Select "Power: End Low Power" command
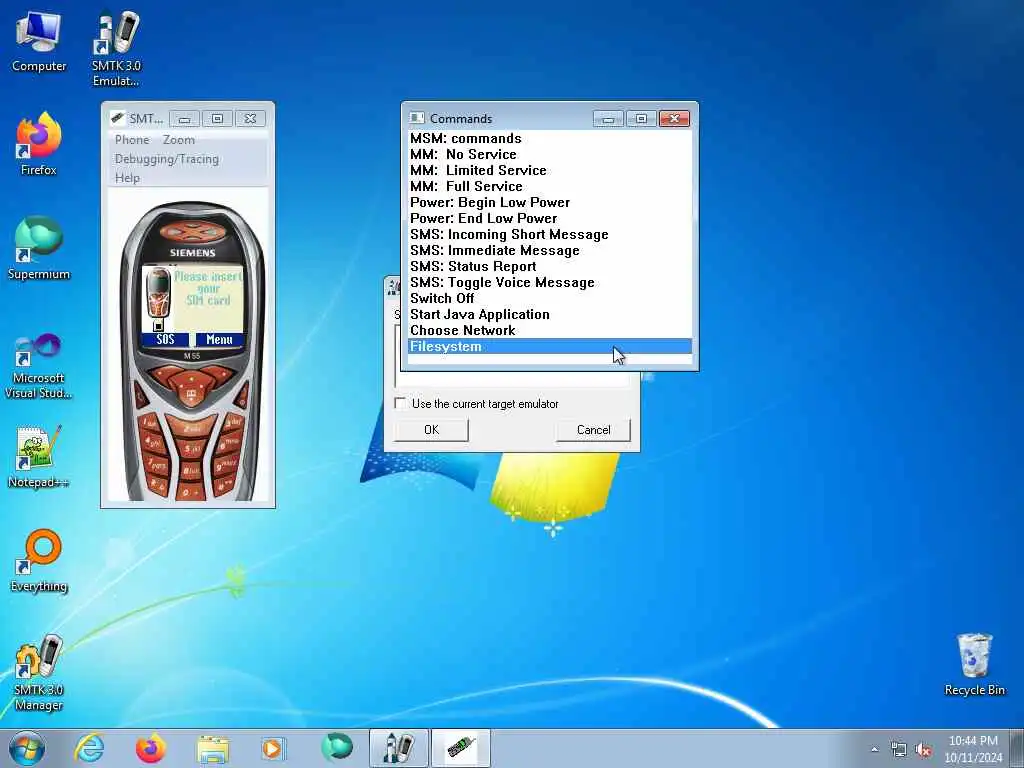Image resolution: width=1024 pixels, height=768 pixels. coord(550,218)
